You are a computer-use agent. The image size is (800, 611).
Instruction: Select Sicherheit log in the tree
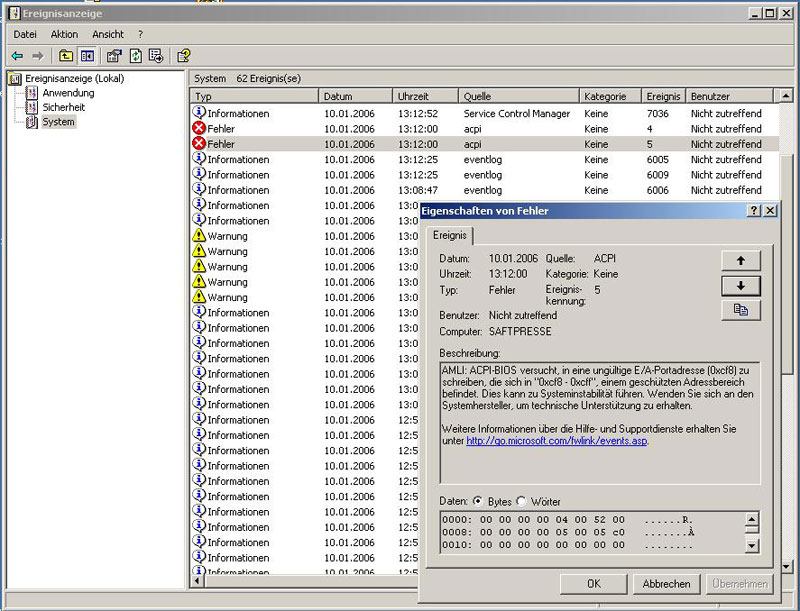[x=63, y=107]
